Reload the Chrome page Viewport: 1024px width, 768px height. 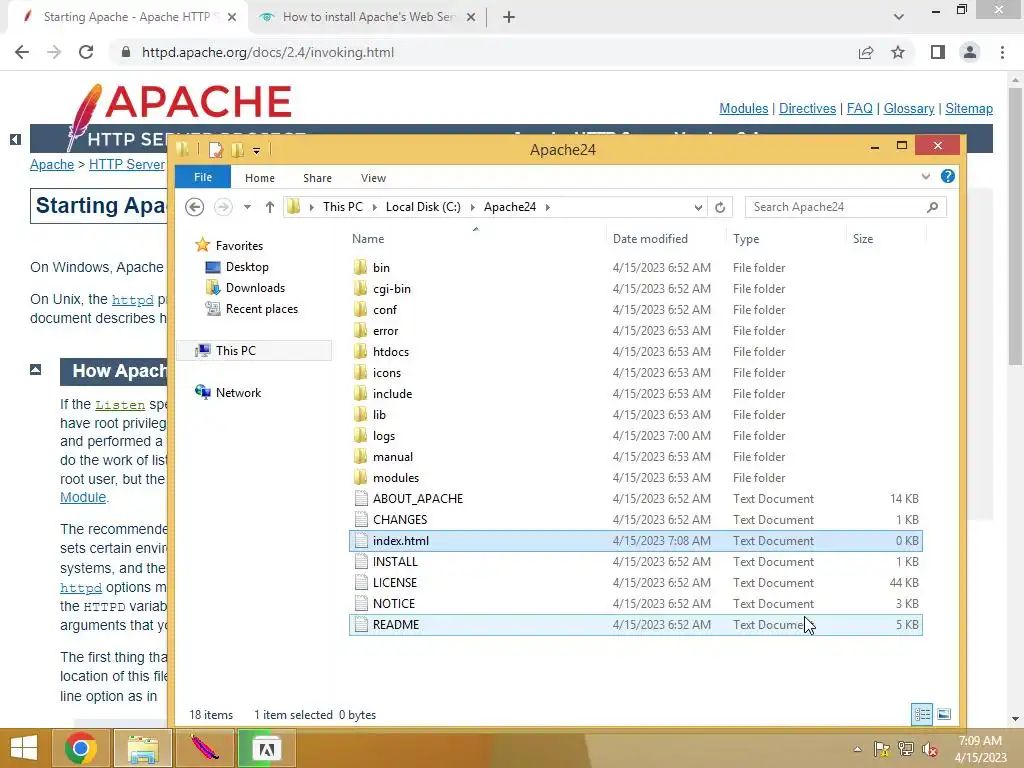coord(86,52)
